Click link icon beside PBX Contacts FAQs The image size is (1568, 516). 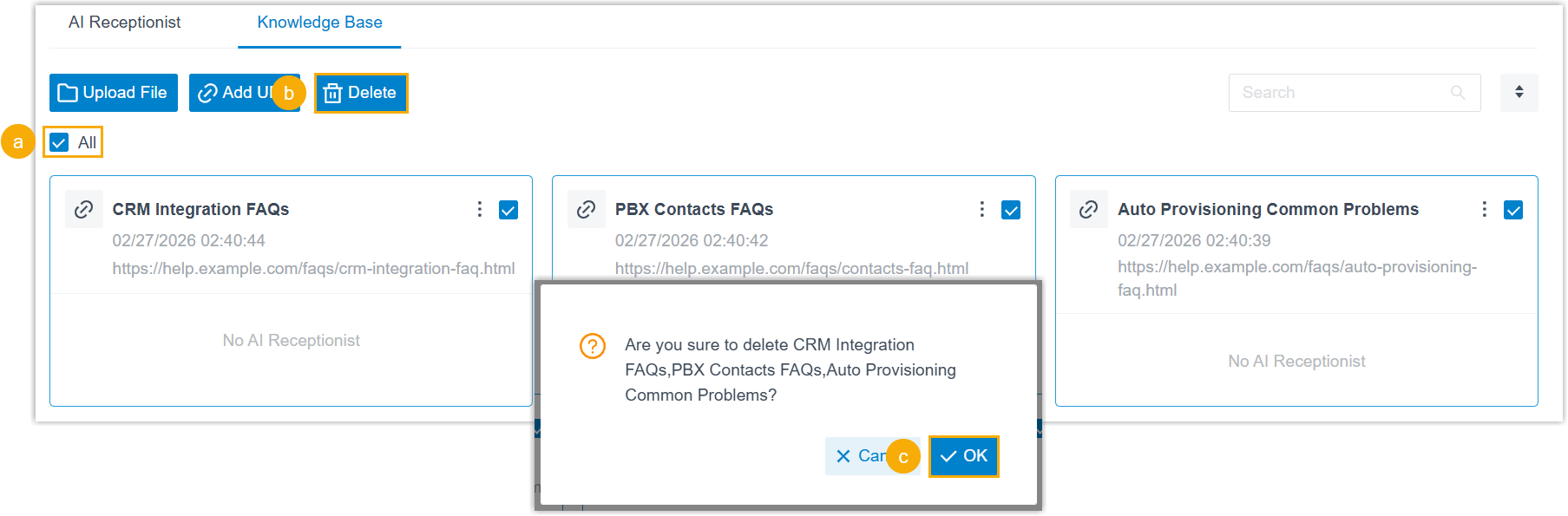(x=587, y=209)
